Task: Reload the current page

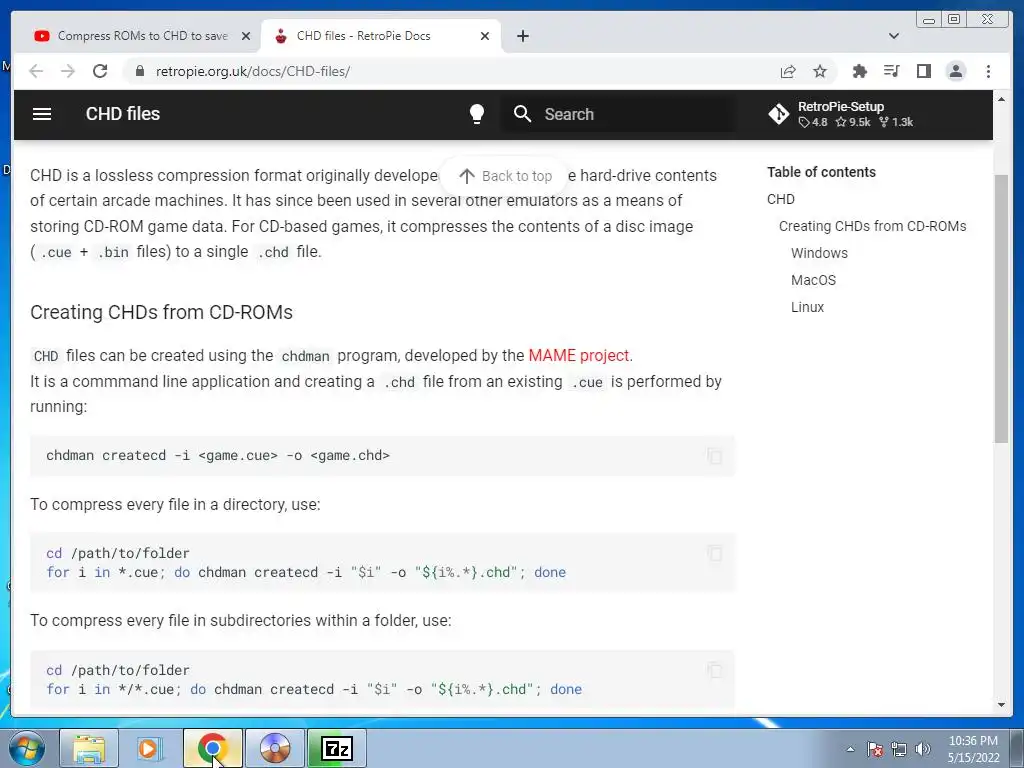Action: pos(100,71)
